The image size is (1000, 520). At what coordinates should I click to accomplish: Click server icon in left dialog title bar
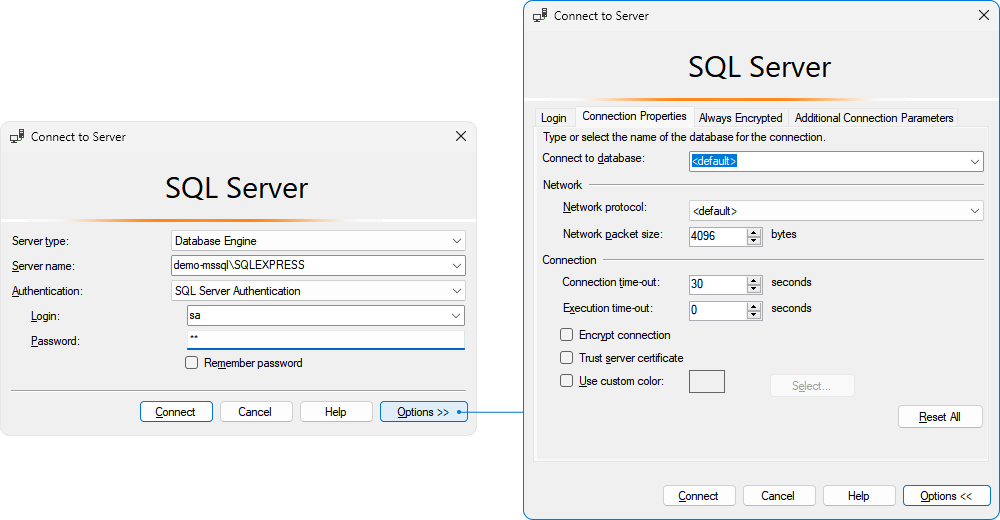[x=17, y=137]
